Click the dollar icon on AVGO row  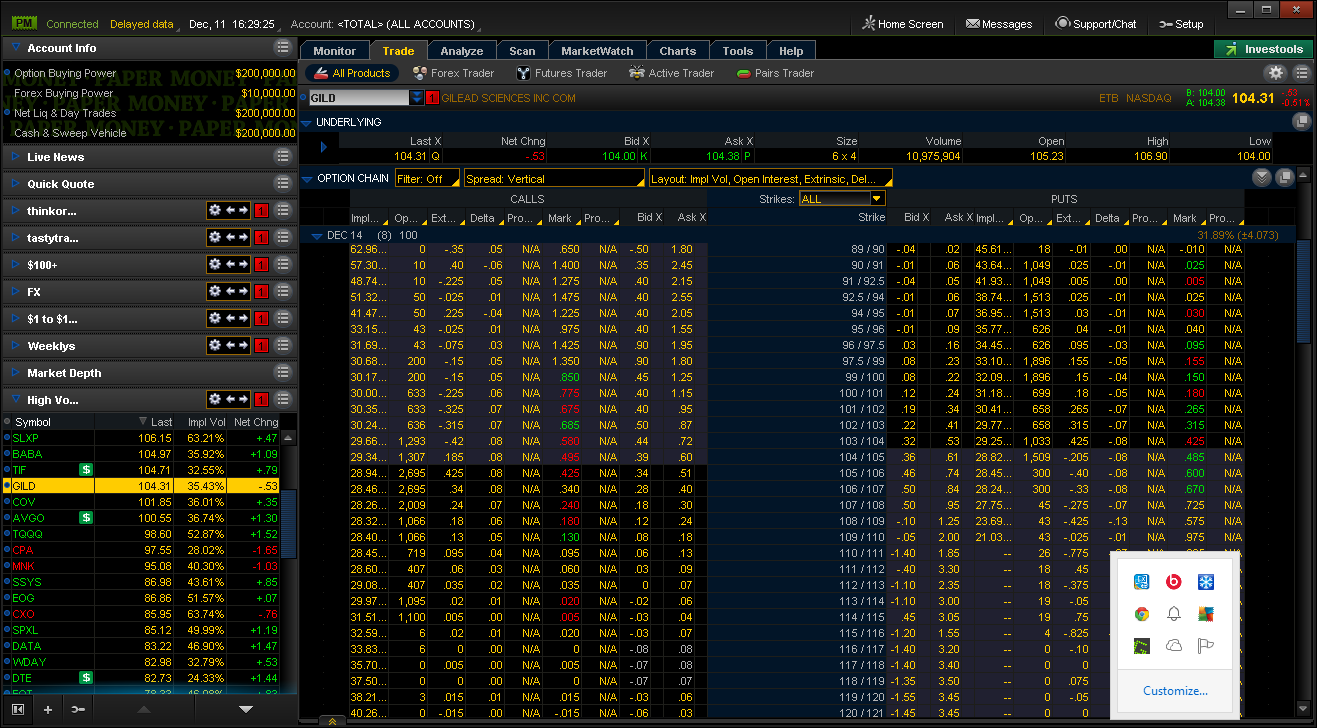tap(87, 518)
